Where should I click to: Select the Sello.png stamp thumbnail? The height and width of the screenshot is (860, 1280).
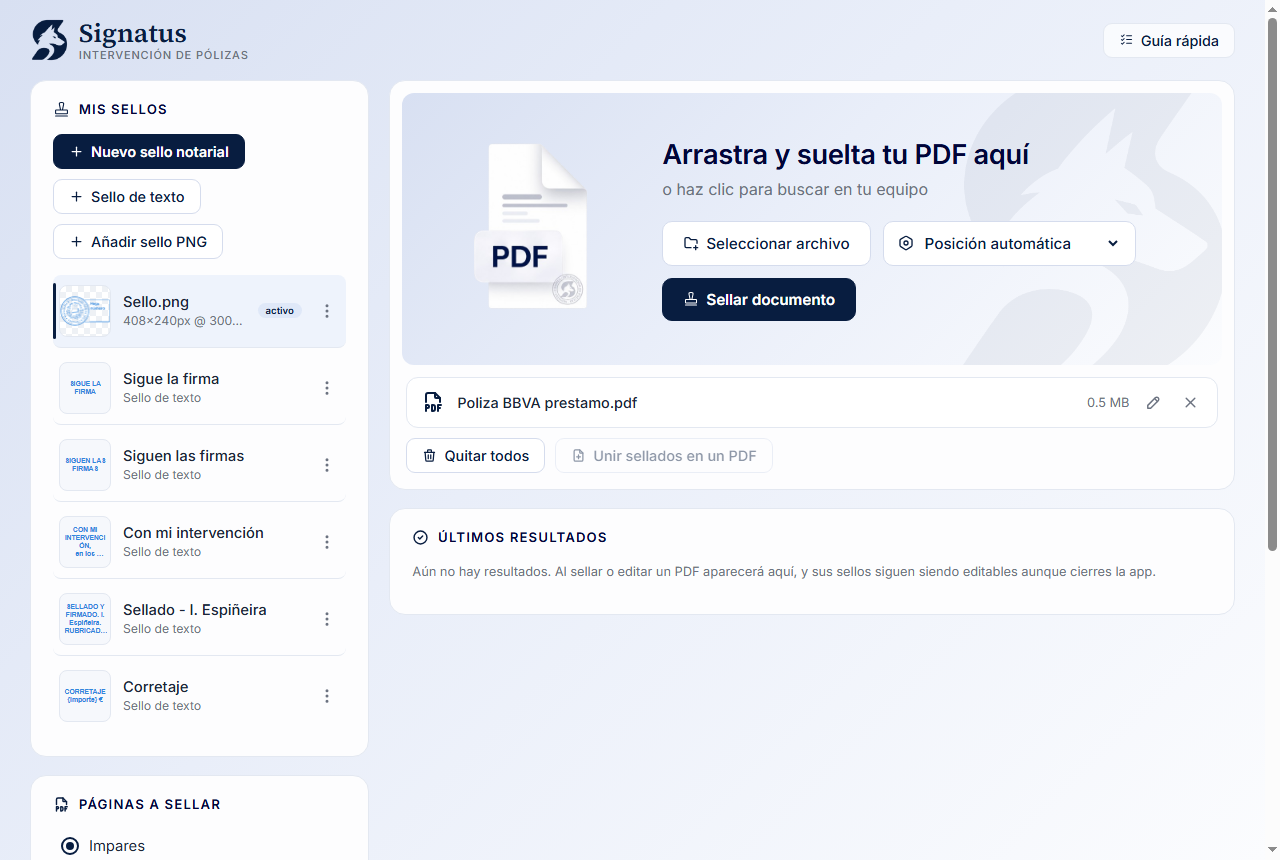coord(85,311)
